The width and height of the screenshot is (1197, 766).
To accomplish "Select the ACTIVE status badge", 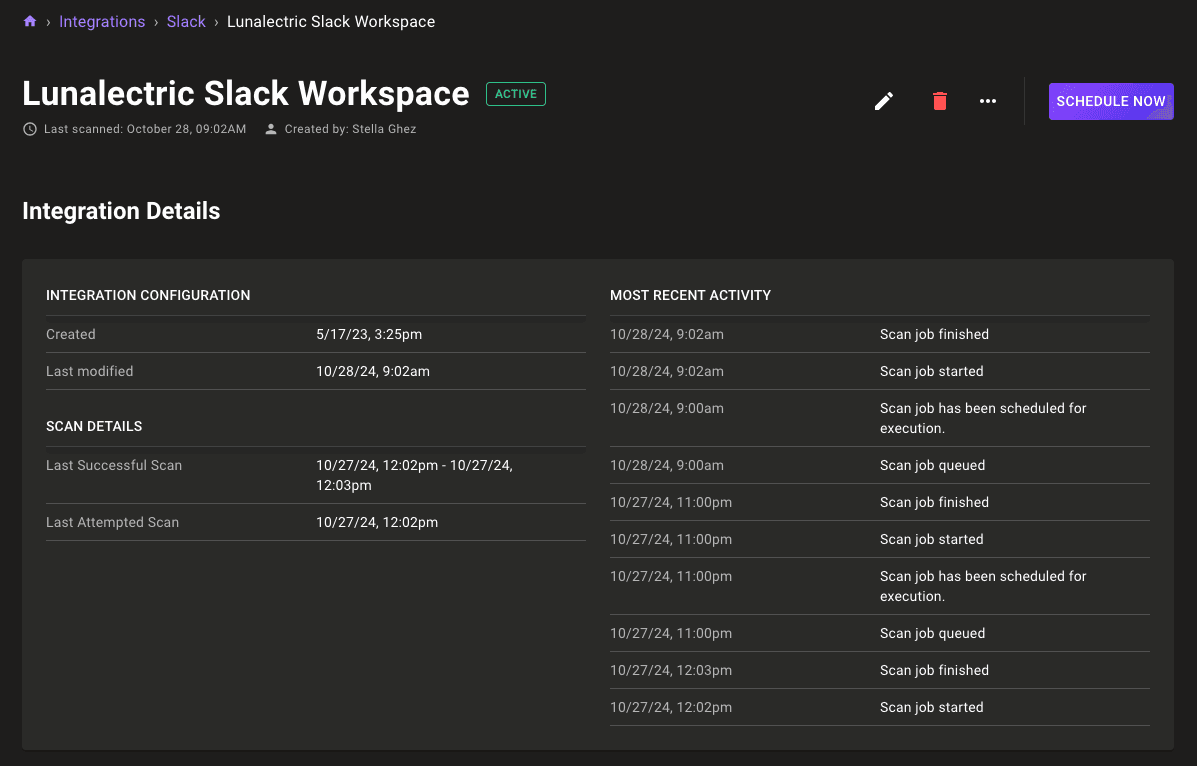I will [x=515, y=93].
